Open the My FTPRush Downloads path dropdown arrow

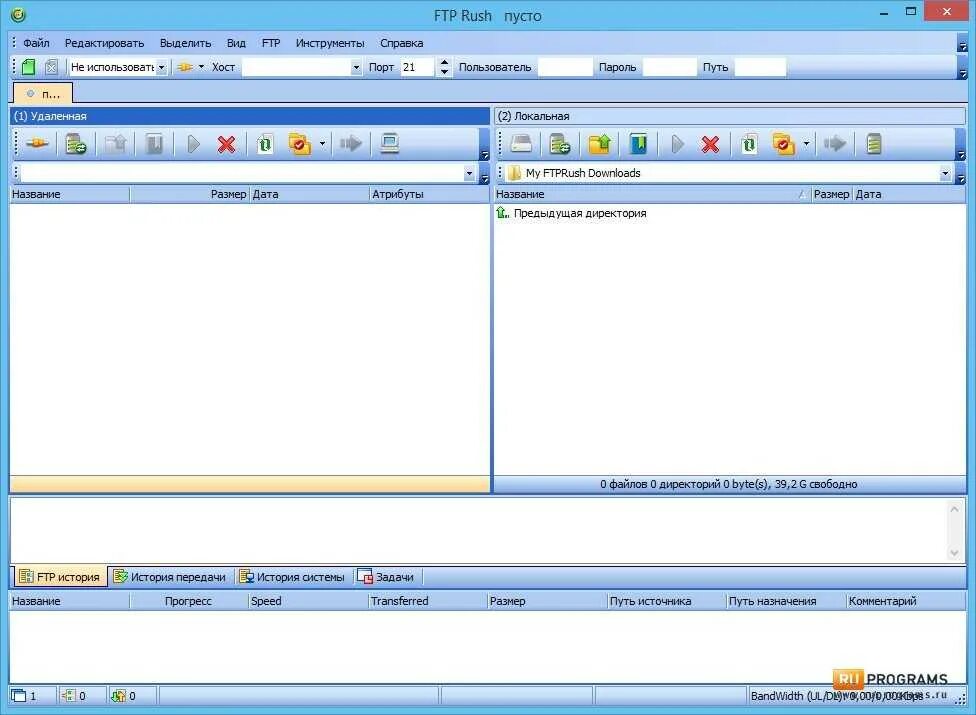click(946, 174)
